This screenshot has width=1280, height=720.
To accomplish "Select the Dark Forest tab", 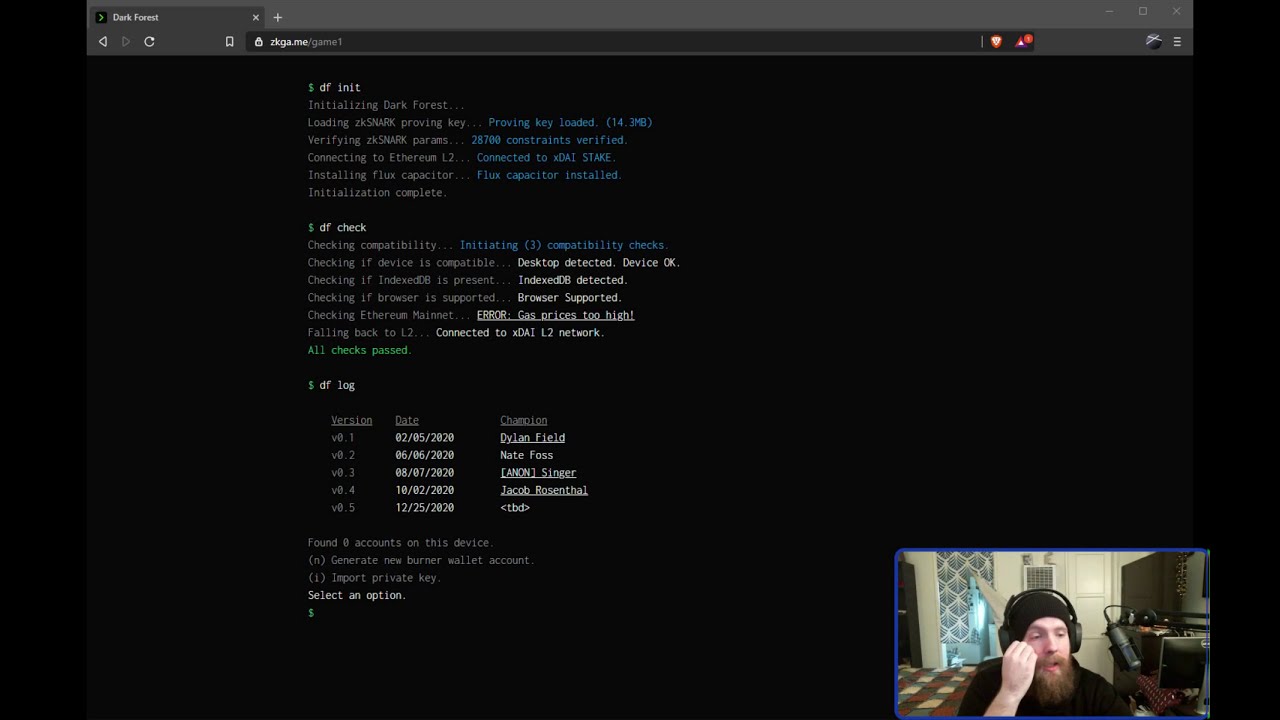I will tap(177, 17).
